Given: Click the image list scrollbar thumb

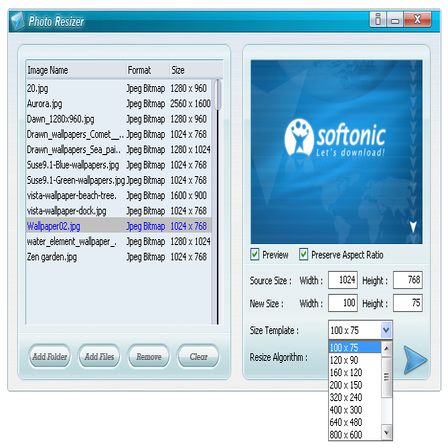Looking at the screenshot, I should pos(218,95).
